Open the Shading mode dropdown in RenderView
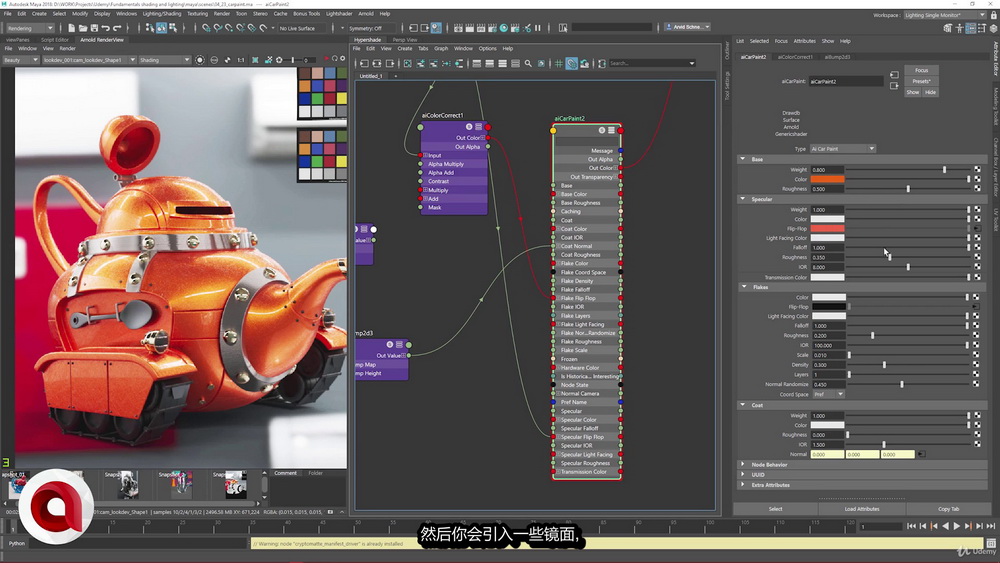This screenshot has width=1000, height=563. coord(165,60)
